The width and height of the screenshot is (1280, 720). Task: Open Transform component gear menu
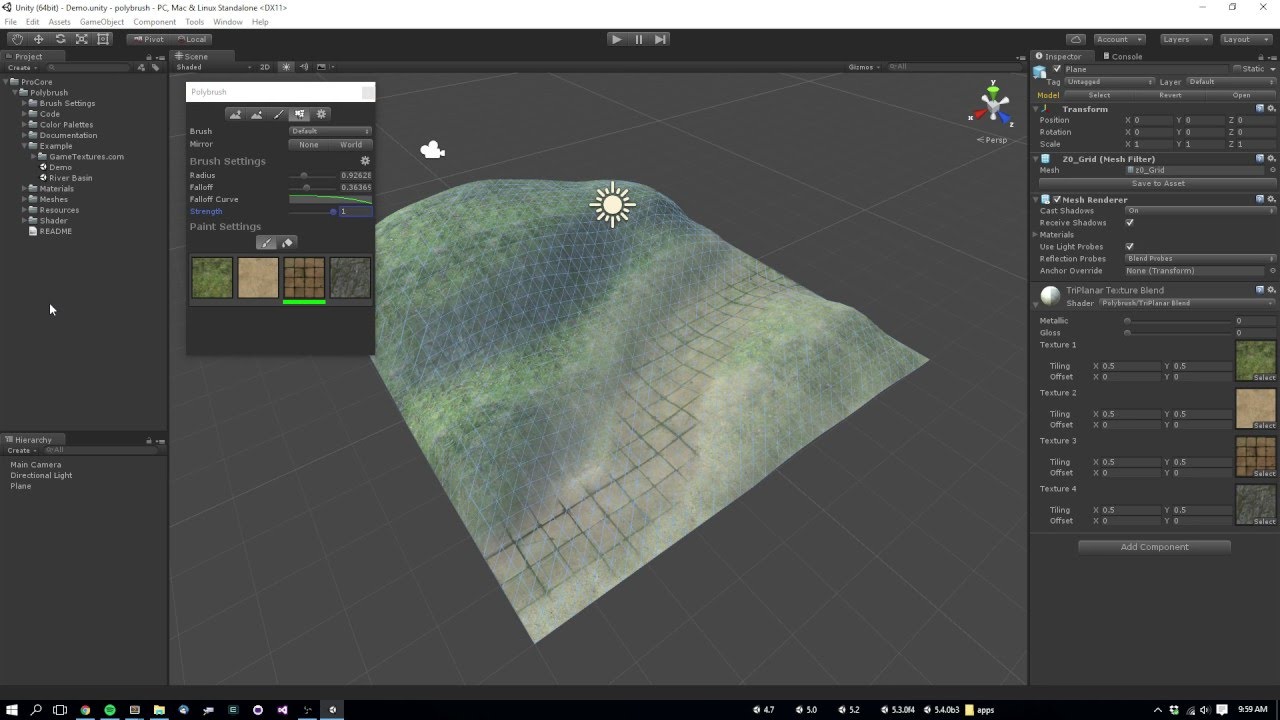point(1271,108)
